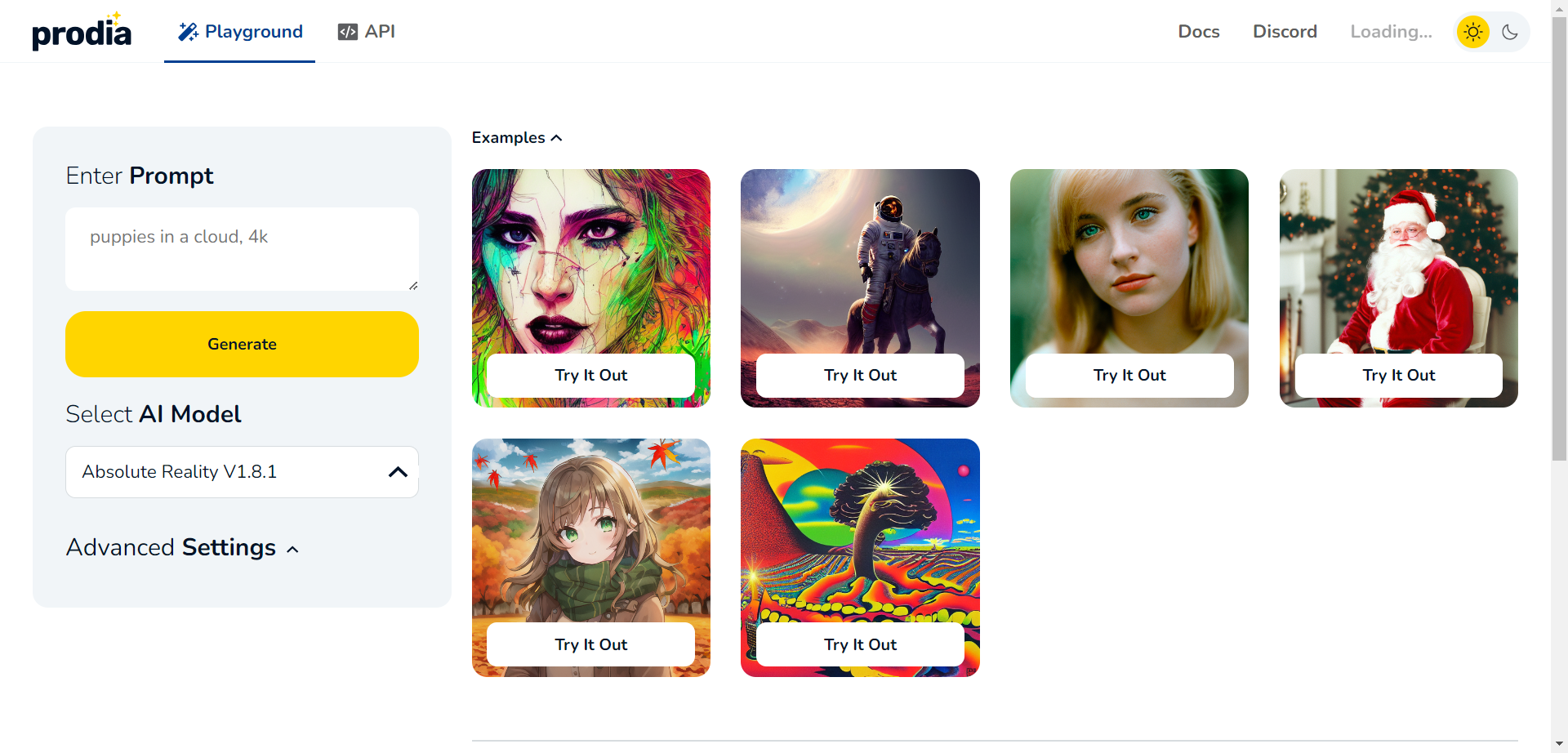The image size is (1568, 753).
Task: Open the API tab
Action: click(x=366, y=32)
